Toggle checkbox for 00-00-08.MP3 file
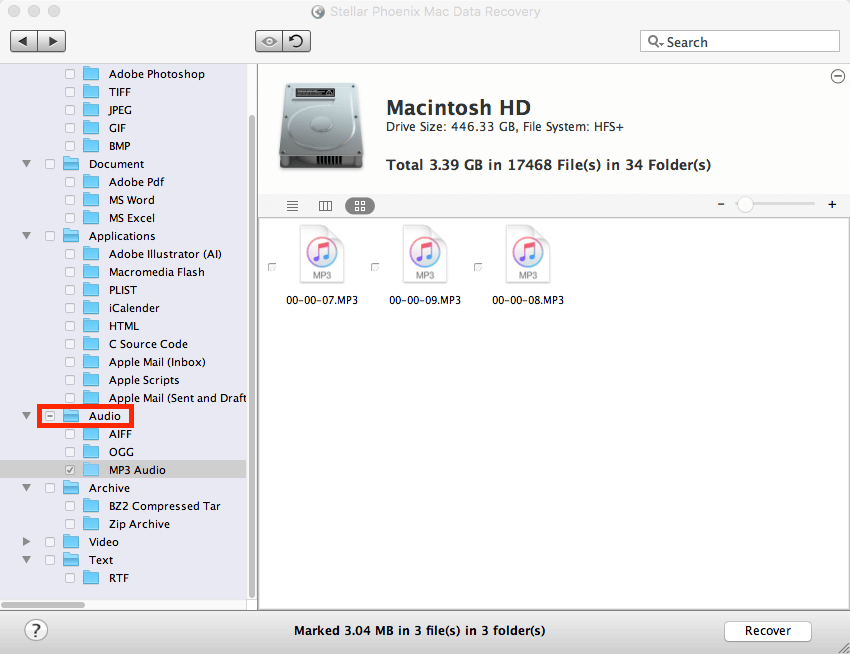Viewport: 850px width, 654px height. tap(478, 267)
